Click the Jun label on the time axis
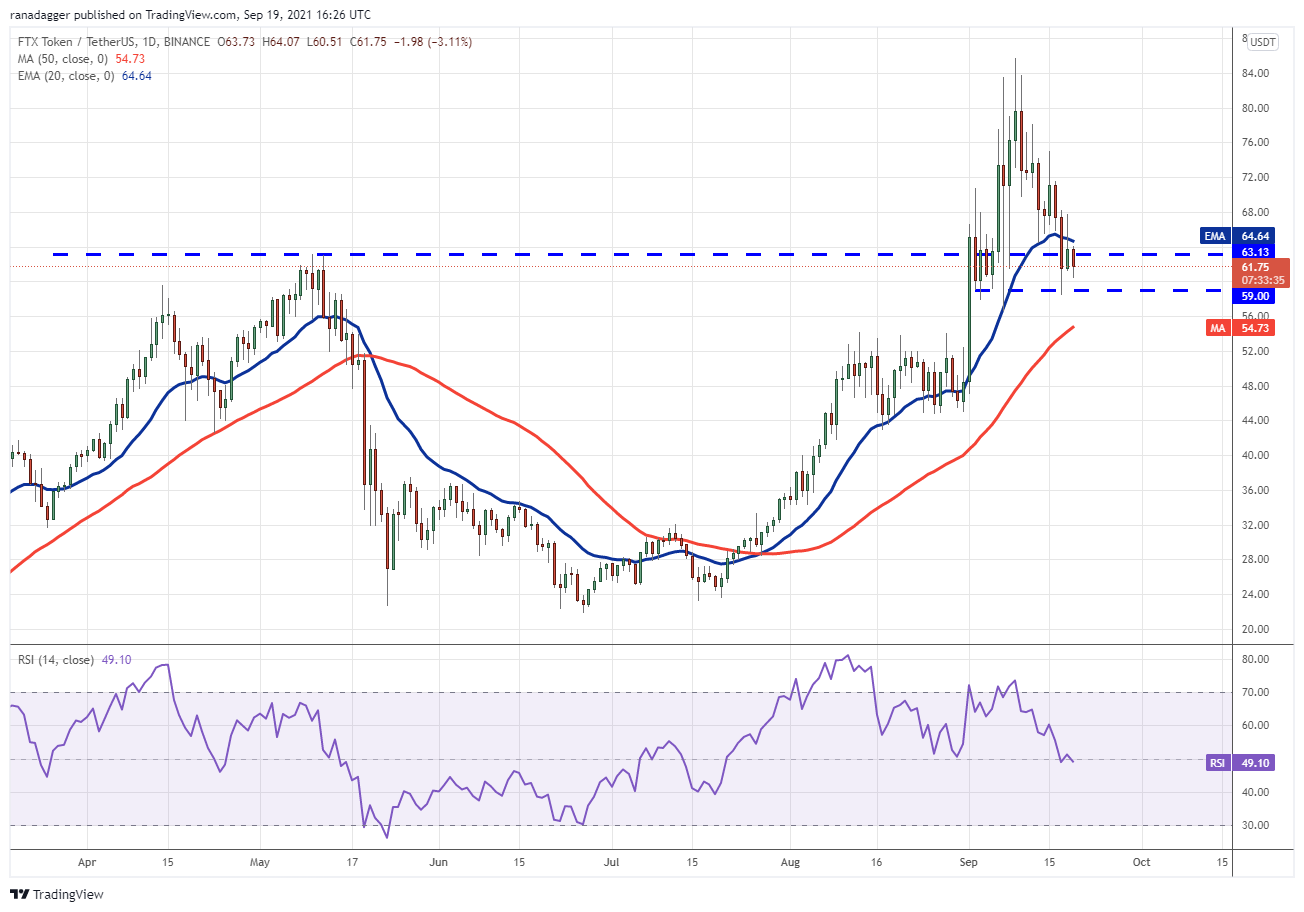Image resolution: width=1304 pixels, height=912 pixels. (x=437, y=861)
